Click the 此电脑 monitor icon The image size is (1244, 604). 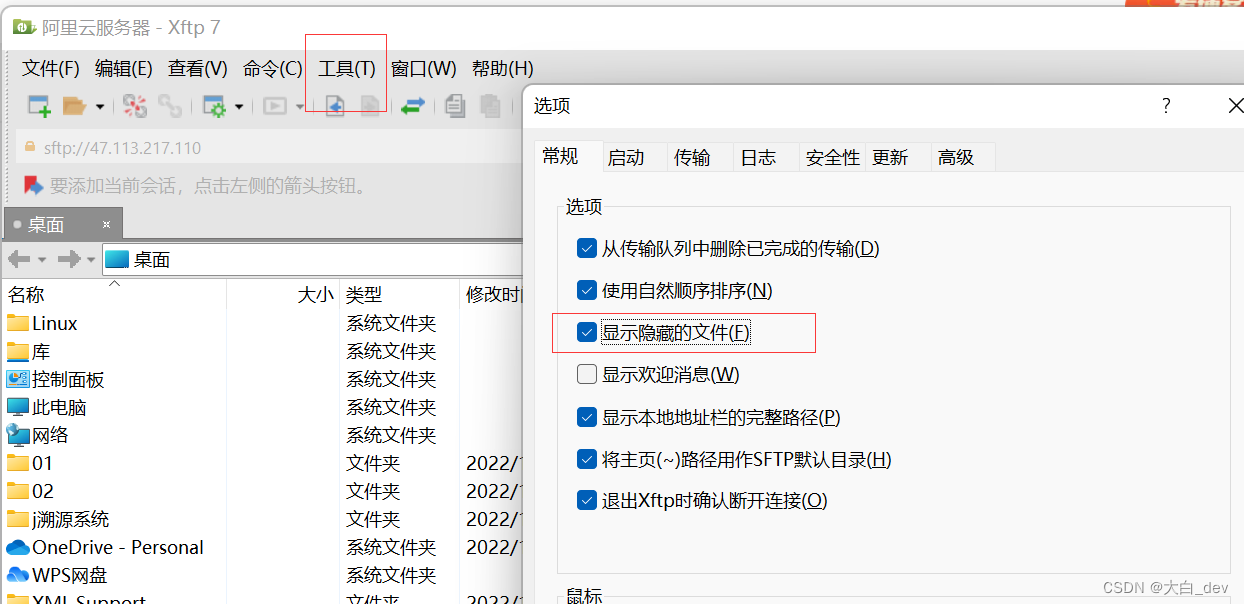(x=18, y=407)
